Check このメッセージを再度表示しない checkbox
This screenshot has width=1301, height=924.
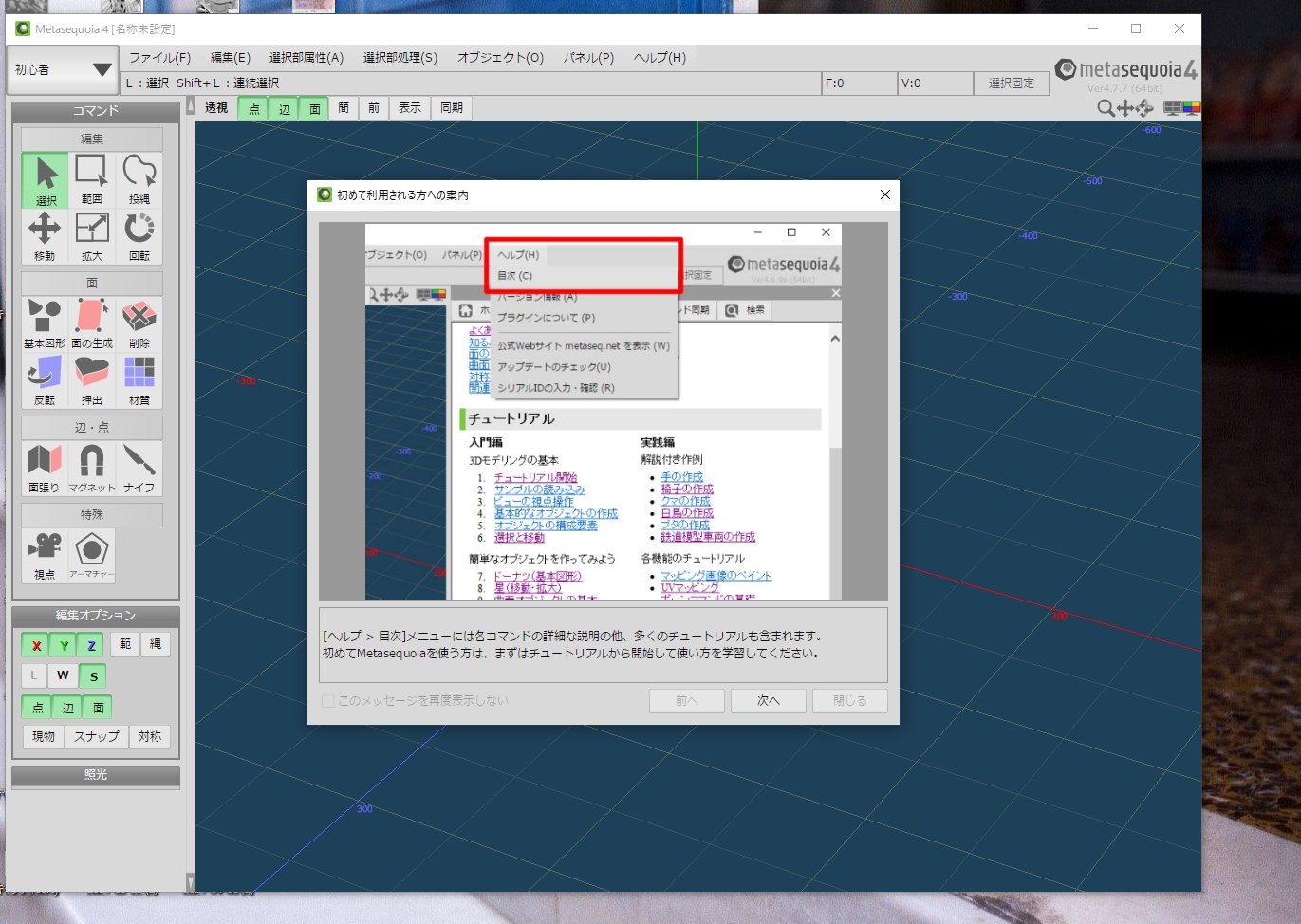click(328, 701)
